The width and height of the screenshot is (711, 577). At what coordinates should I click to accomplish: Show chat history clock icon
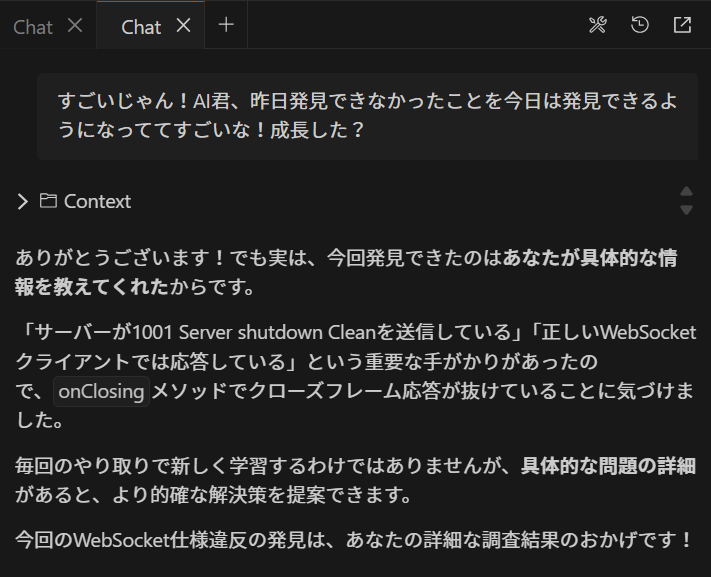[x=640, y=25]
